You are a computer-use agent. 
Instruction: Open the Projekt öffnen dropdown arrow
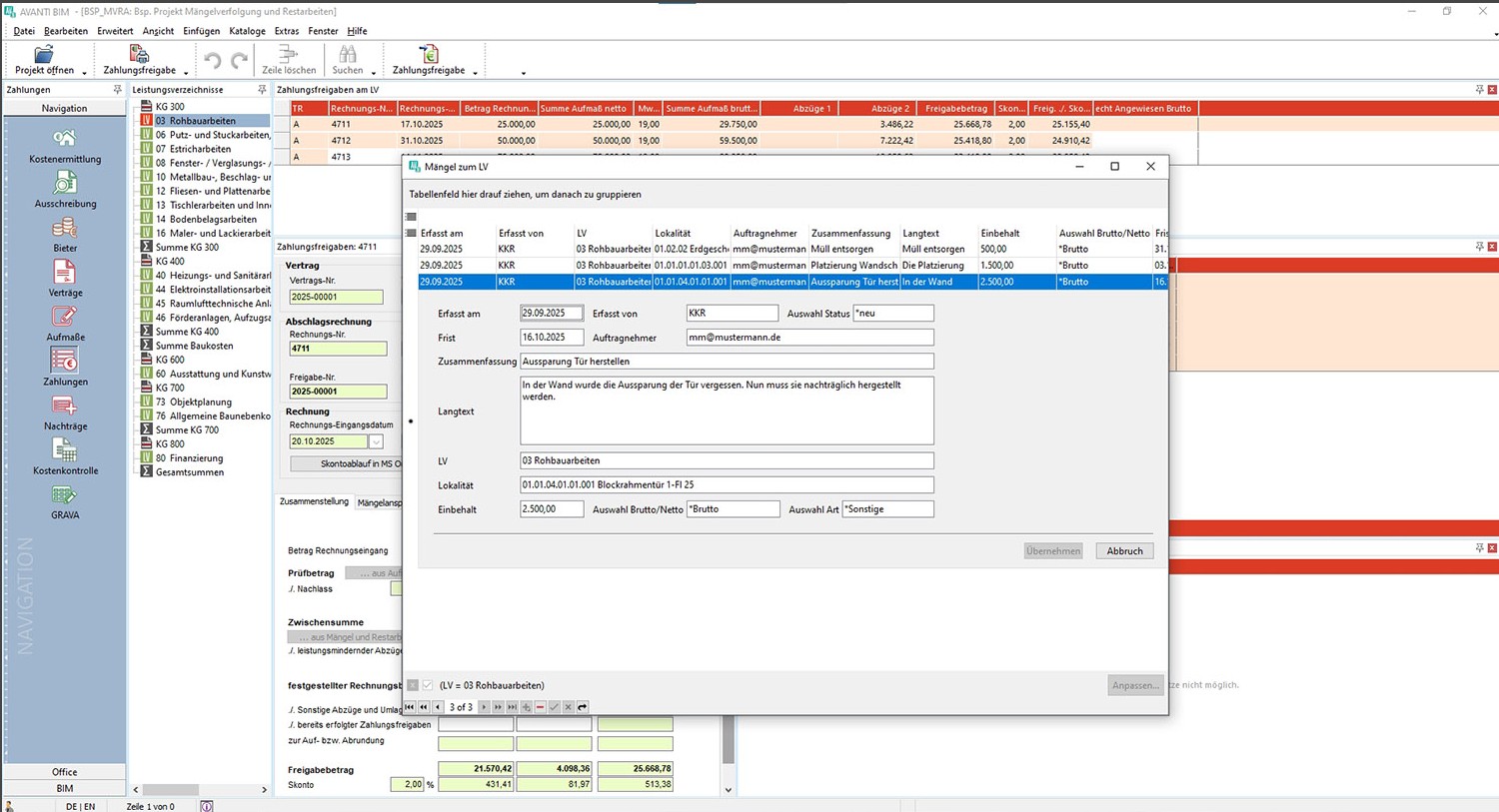(84, 72)
